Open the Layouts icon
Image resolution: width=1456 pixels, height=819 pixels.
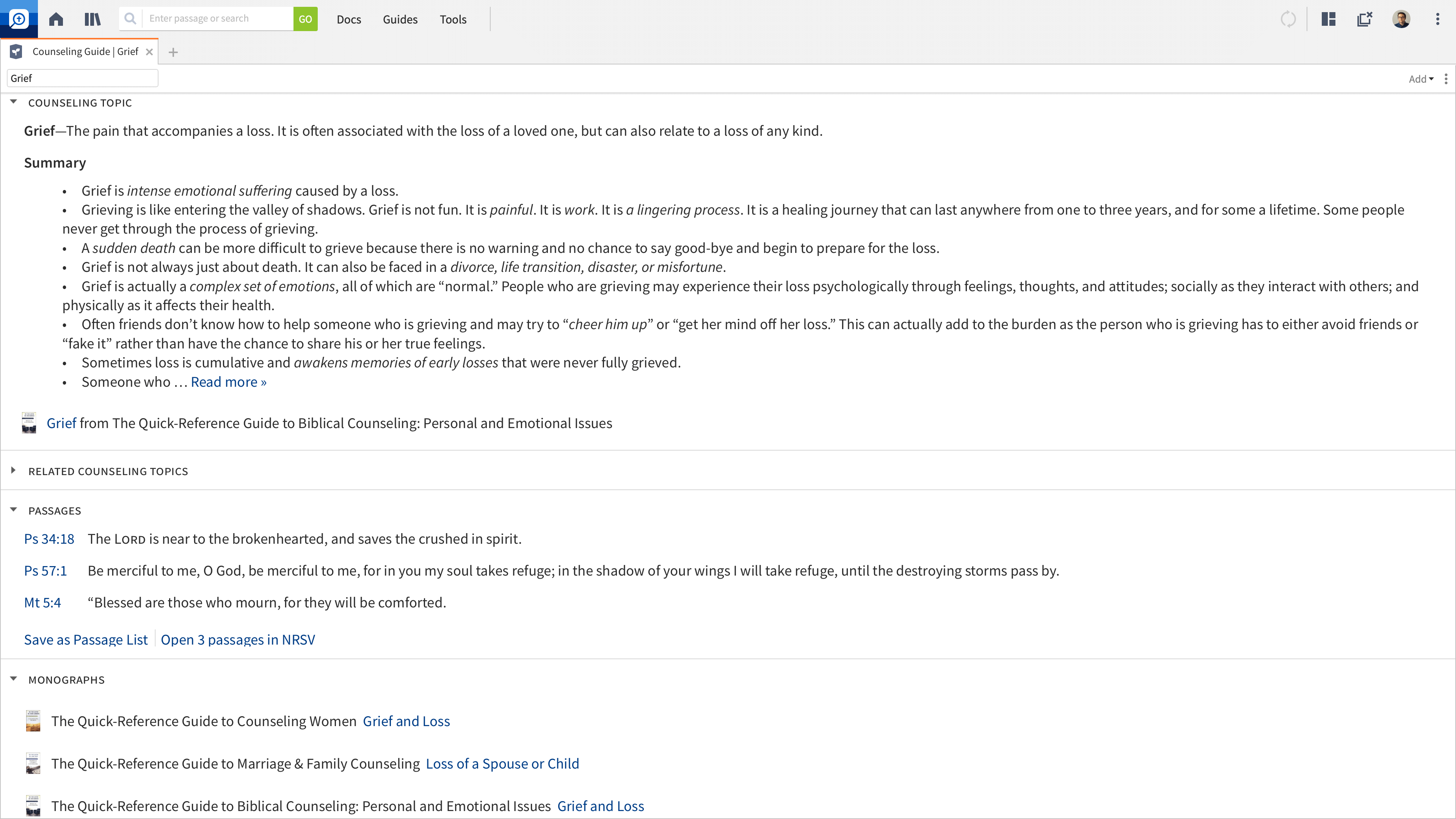point(1328,19)
